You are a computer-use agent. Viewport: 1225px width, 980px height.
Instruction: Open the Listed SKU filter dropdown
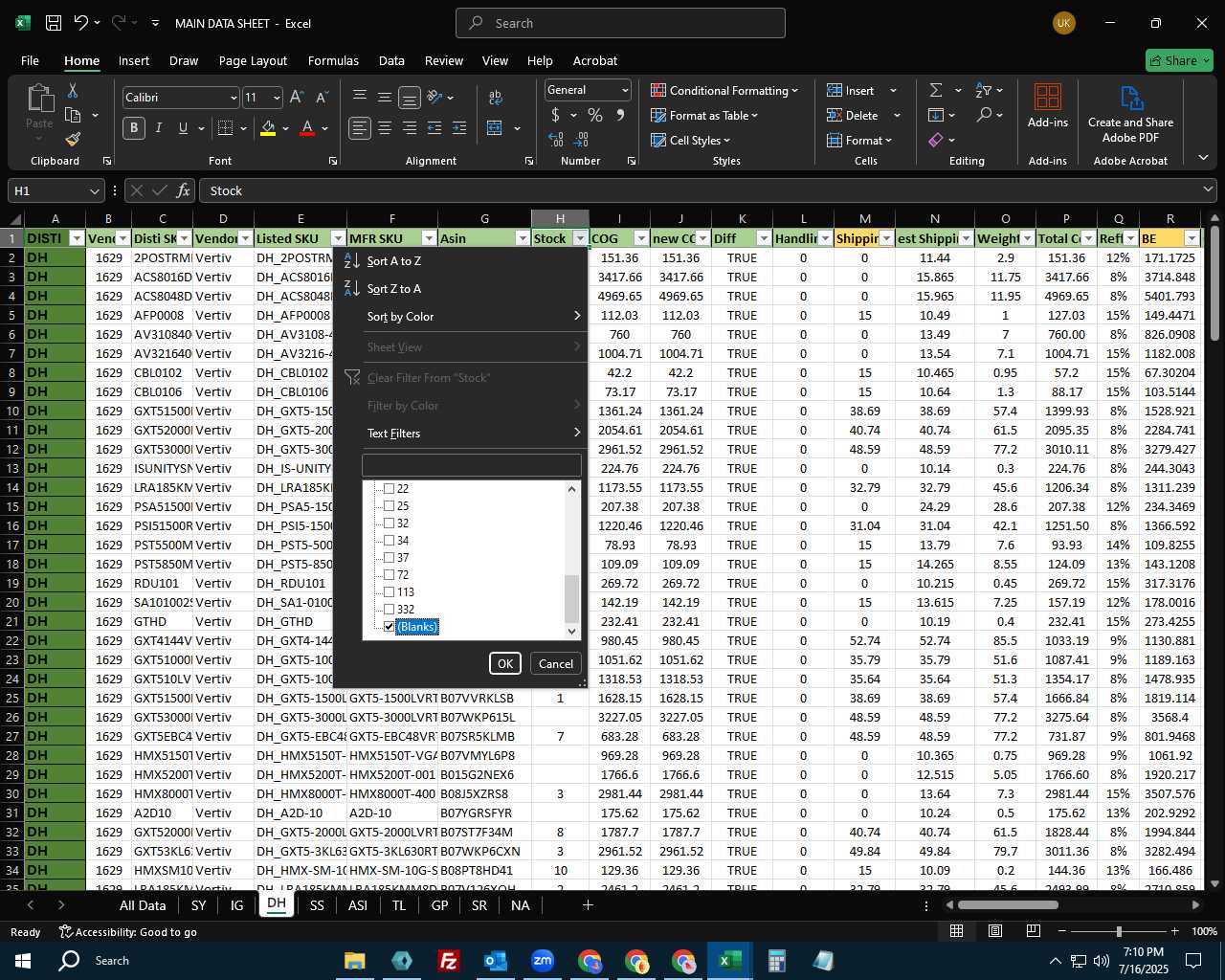point(337,238)
